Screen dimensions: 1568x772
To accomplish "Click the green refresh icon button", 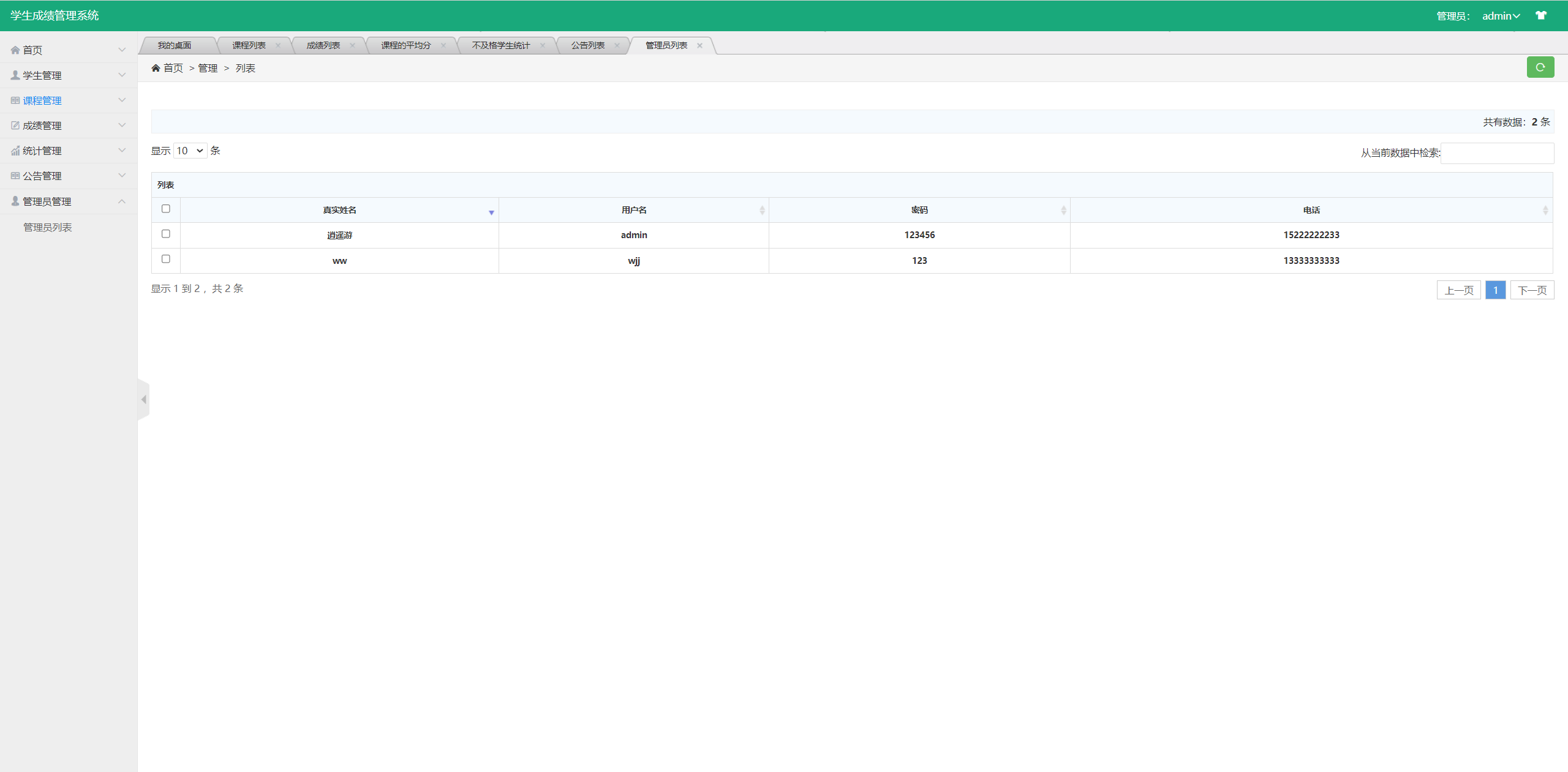I will 1540,67.
